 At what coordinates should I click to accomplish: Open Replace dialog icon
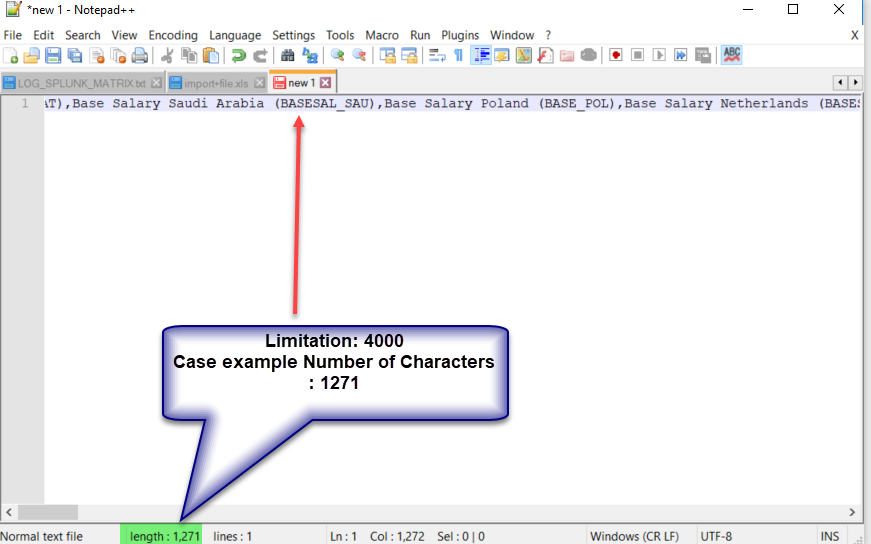coord(309,56)
